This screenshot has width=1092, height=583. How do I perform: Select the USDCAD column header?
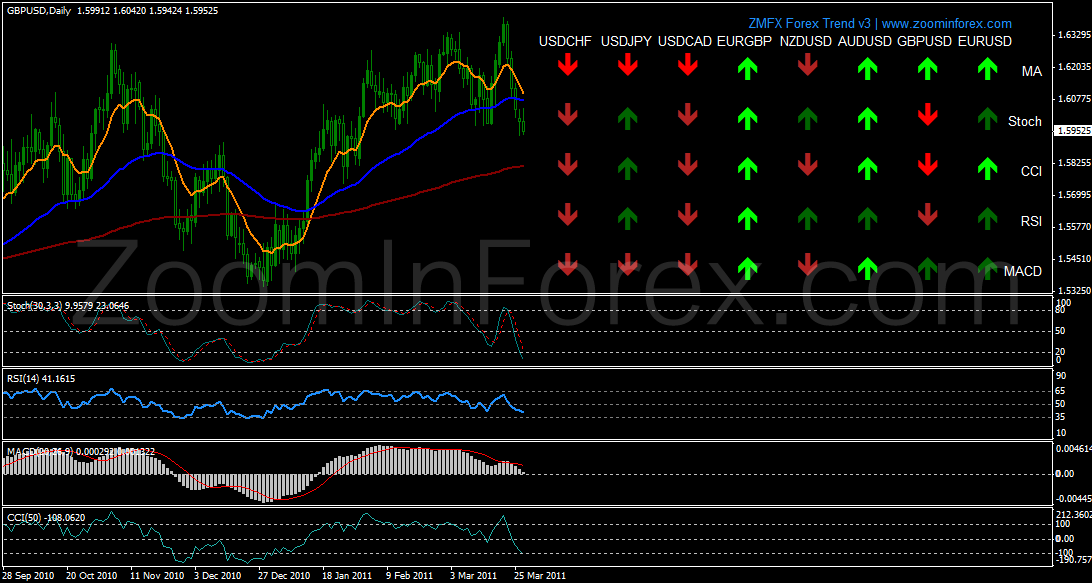coord(685,42)
